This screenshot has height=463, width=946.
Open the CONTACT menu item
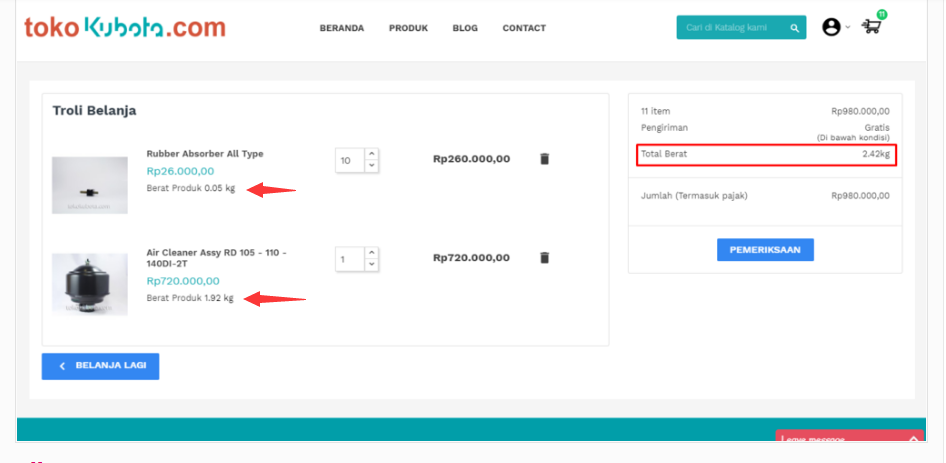(x=524, y=28)
